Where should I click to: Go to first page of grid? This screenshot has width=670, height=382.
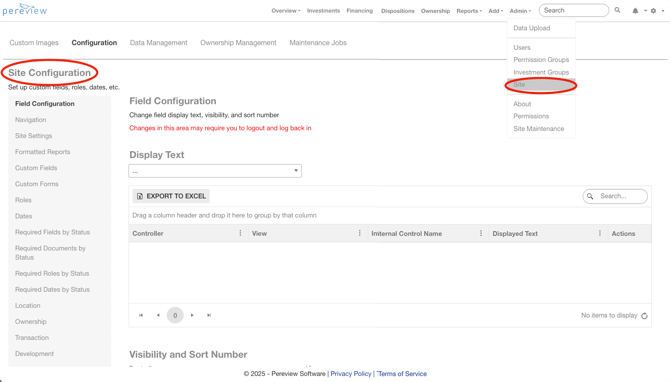pyautogui.click(x=141, y=315)
